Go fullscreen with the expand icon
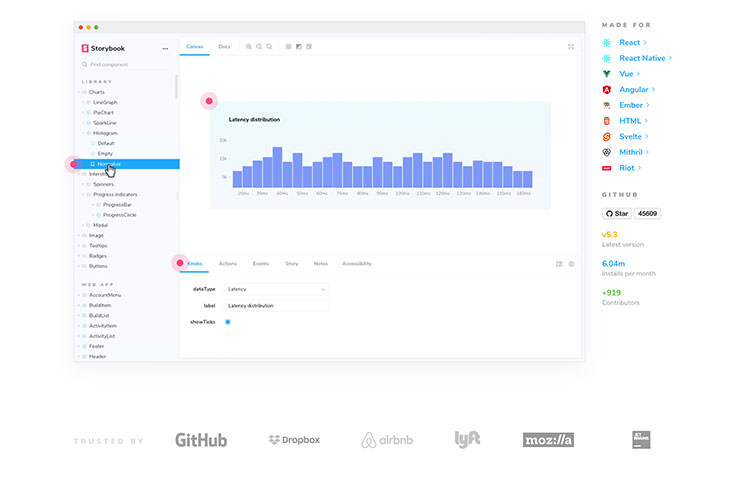The height and width of the screenshot is (480, 750). tap(571, 46)
